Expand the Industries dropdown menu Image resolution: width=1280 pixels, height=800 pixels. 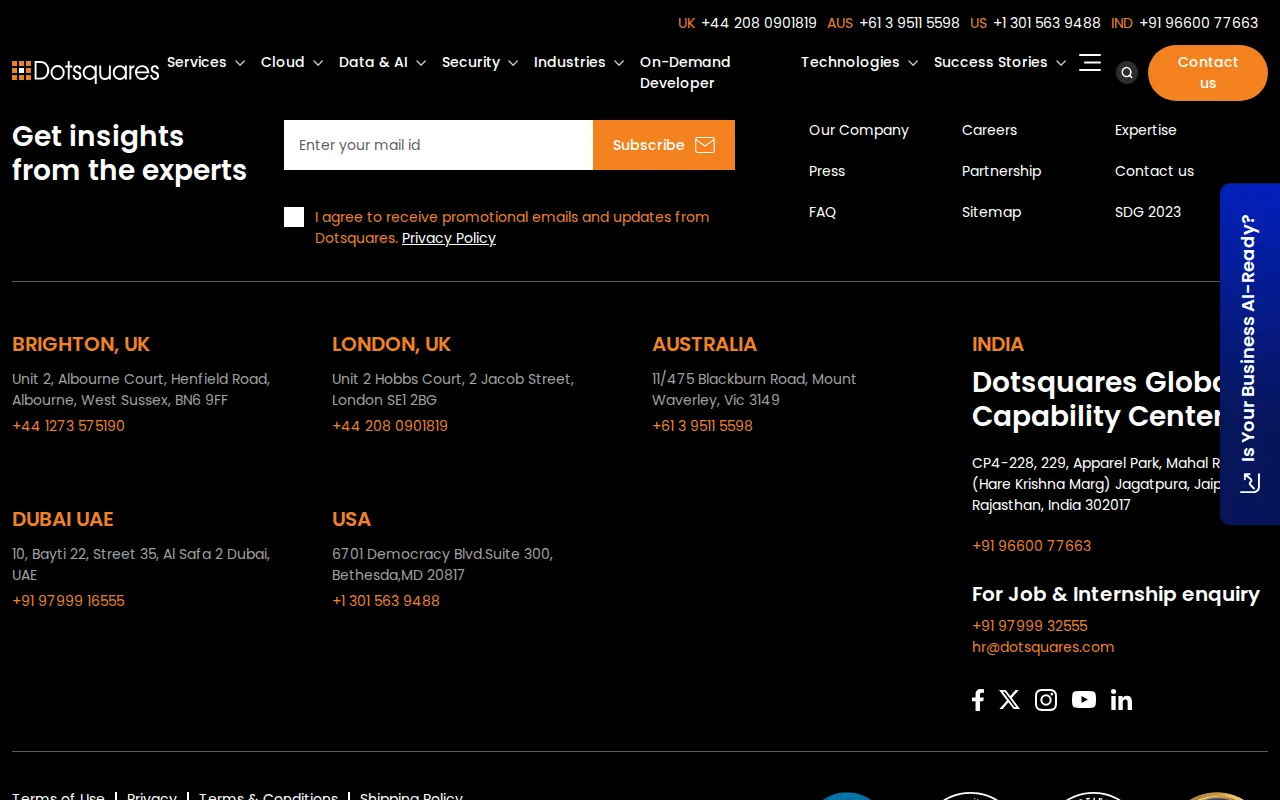[579, 62]
